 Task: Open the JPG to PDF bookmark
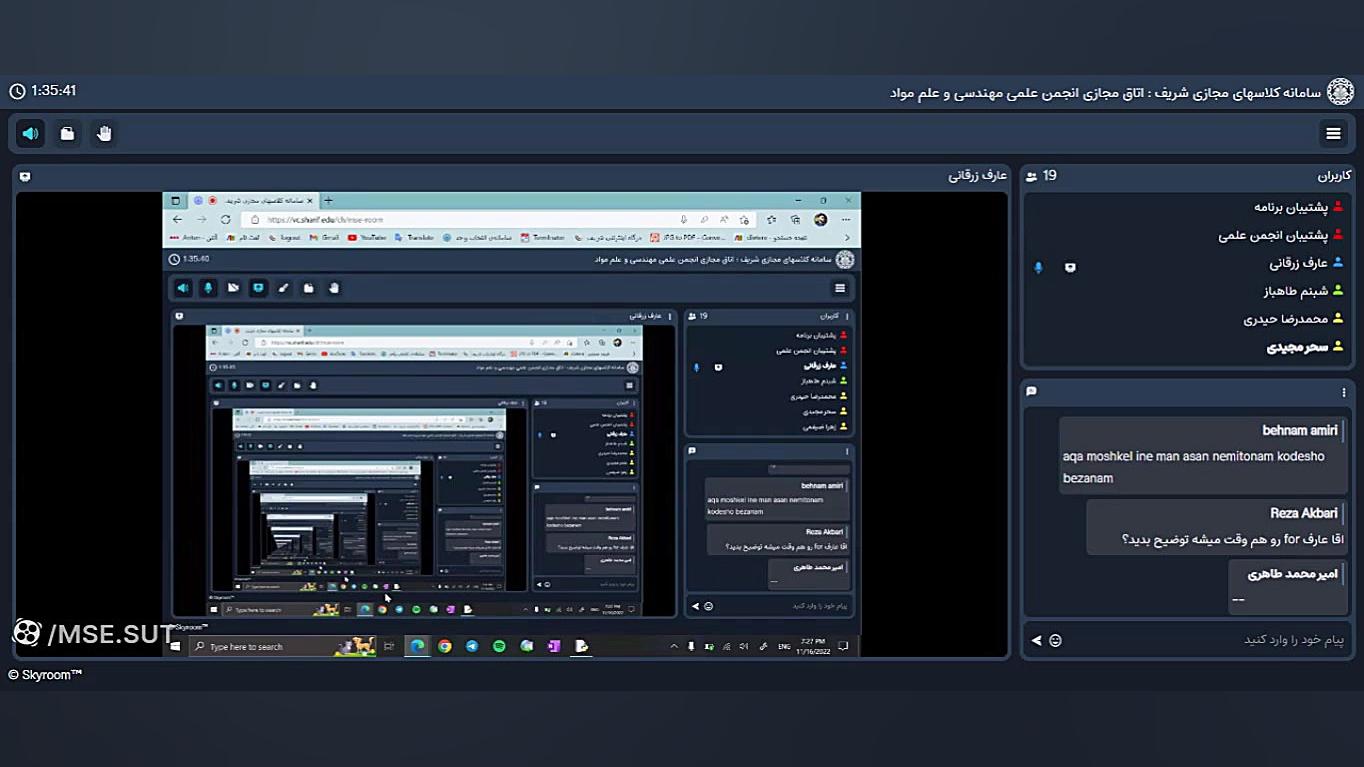point(688,238)
